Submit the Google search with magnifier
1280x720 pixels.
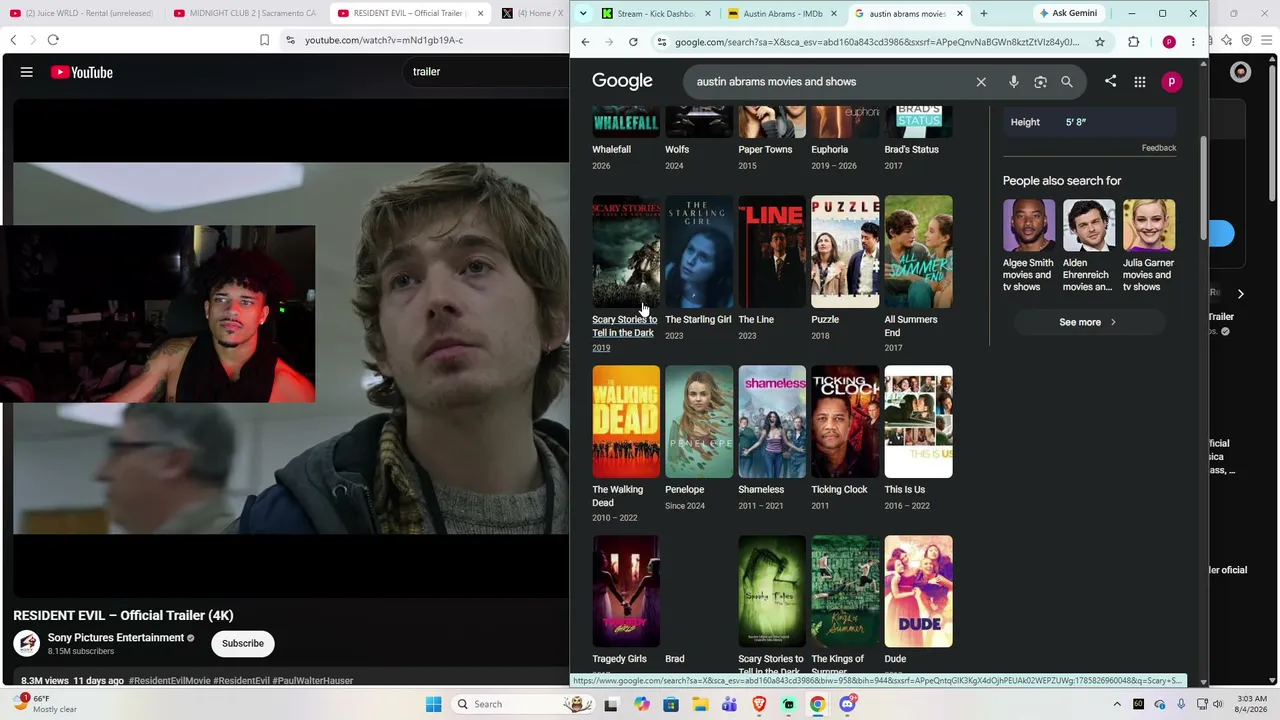[x=1067, y=82]
